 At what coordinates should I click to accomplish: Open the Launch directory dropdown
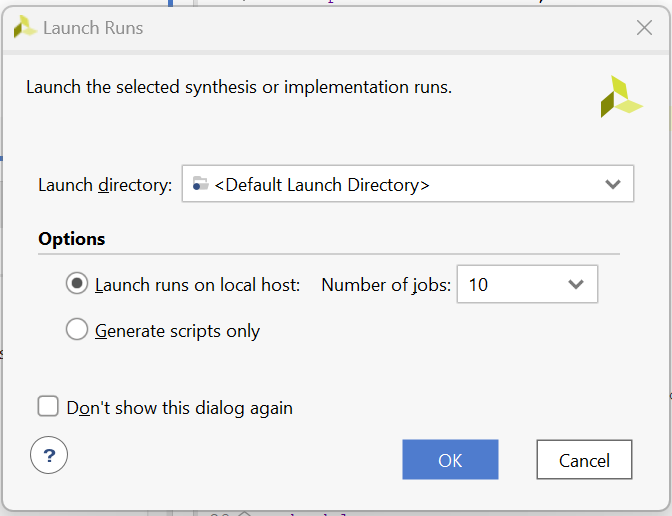coord(408,183)
